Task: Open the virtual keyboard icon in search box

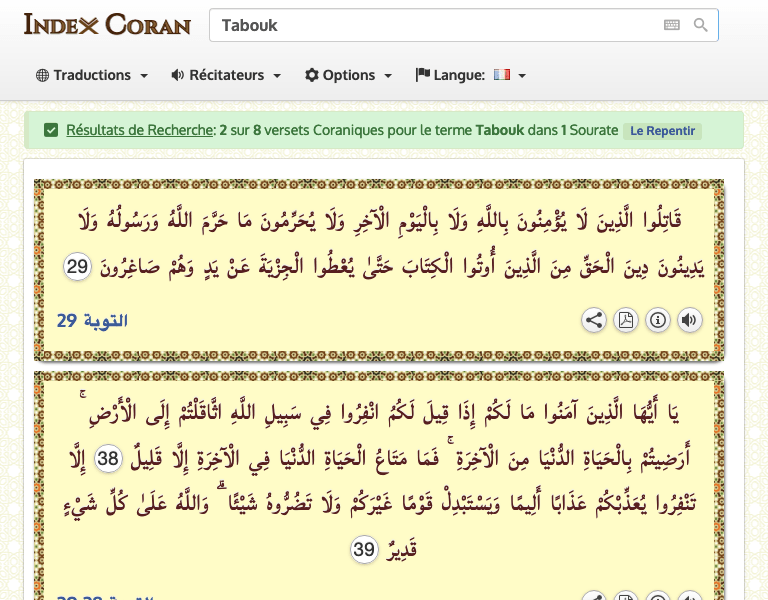Action: click(x=672, y=25)
